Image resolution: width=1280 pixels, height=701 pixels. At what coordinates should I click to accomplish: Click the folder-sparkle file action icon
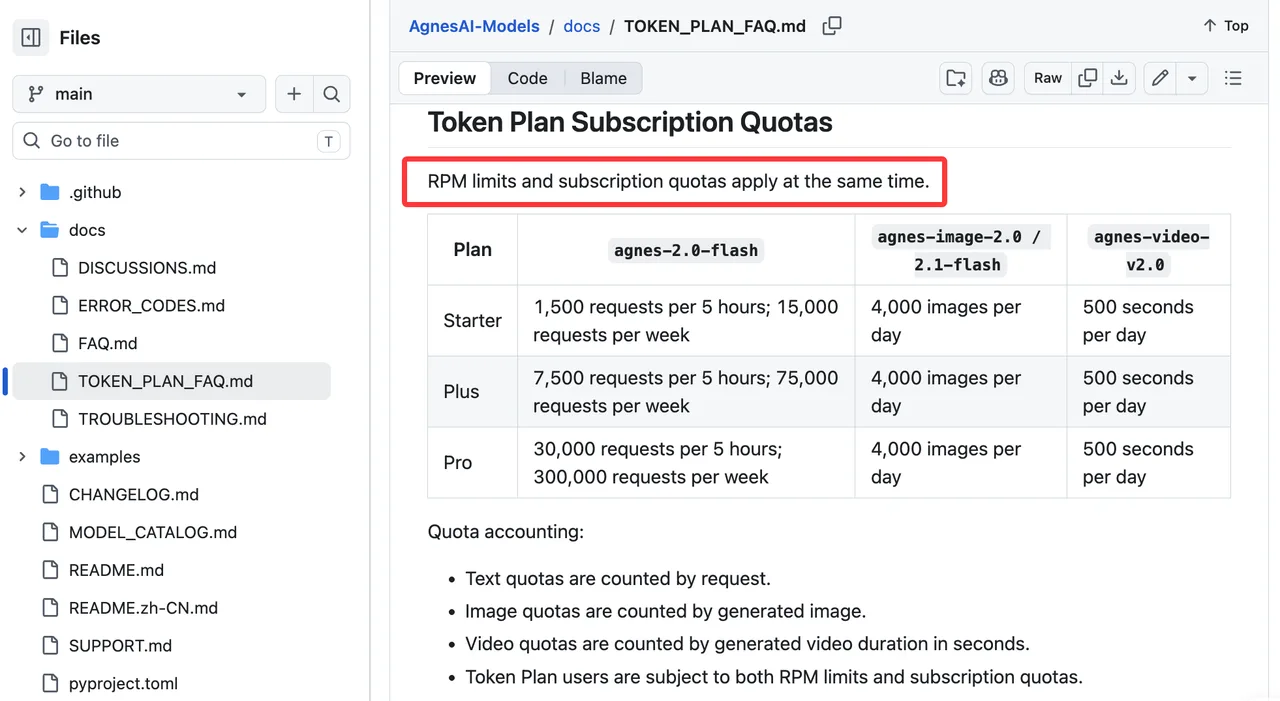tap(956, 78)
